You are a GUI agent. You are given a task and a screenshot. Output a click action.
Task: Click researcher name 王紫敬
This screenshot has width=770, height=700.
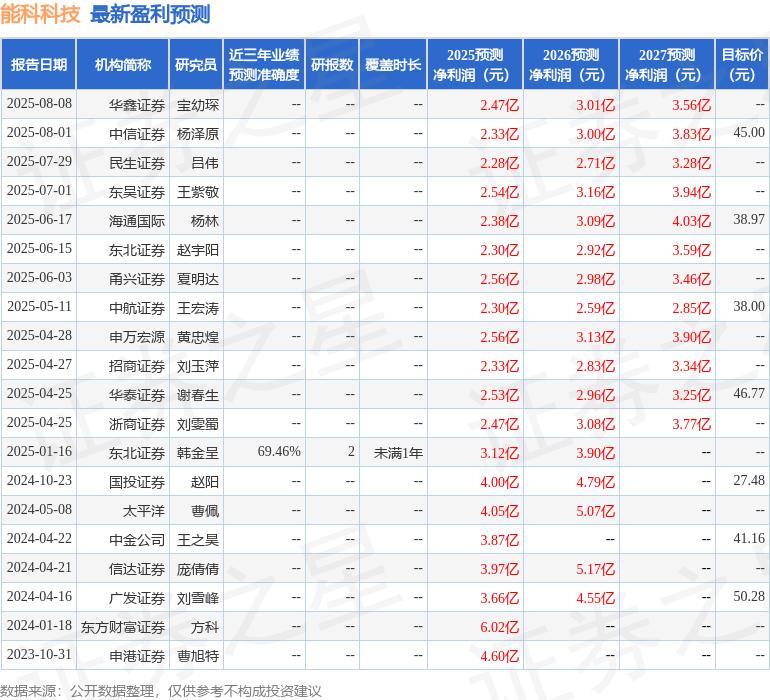click(x=197, y=192)
